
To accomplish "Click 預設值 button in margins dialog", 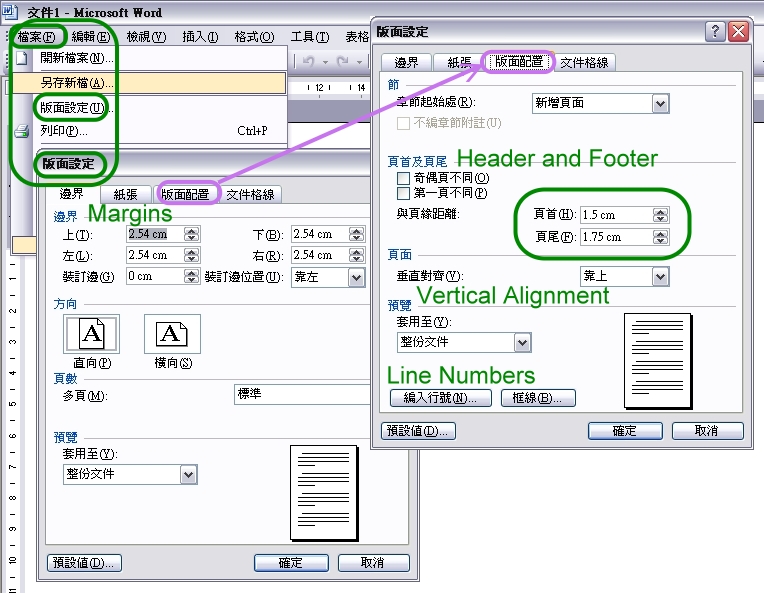I will [84, 563].
